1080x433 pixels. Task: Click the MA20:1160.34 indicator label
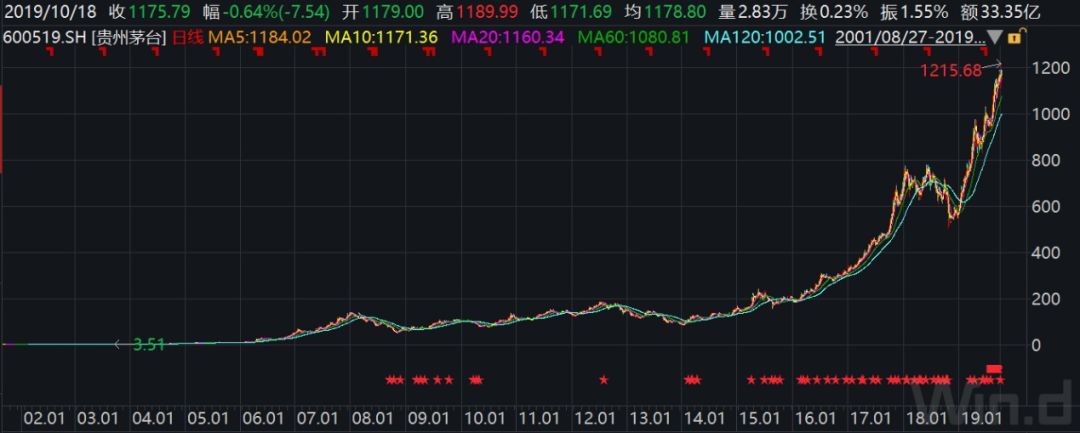tap(507, 37)
